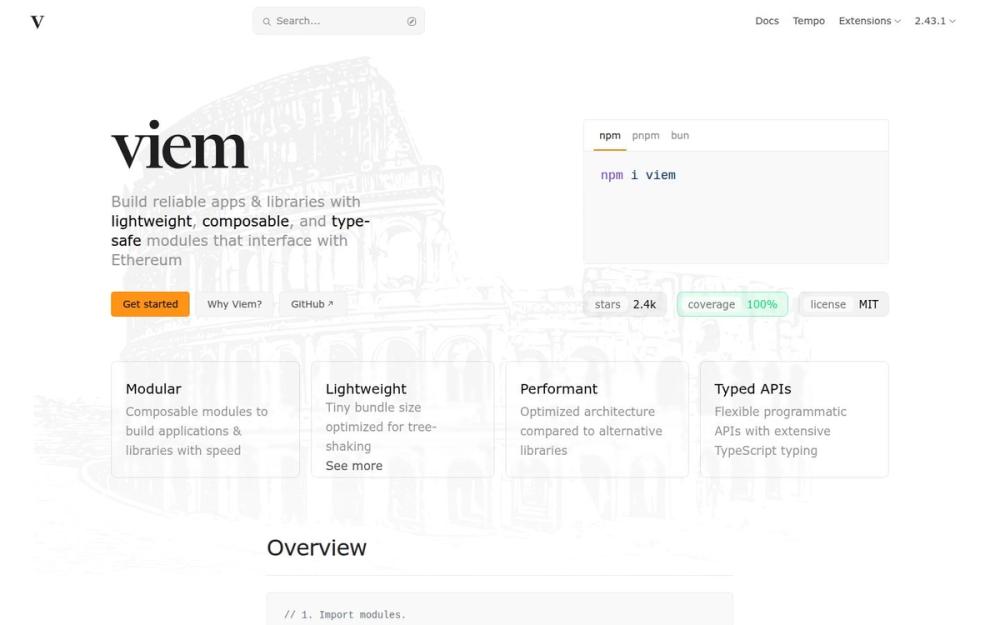Viewport: 1000px width, 625px height.
Task: Click the 'npm i viem' command text
Action: [638, 175]
